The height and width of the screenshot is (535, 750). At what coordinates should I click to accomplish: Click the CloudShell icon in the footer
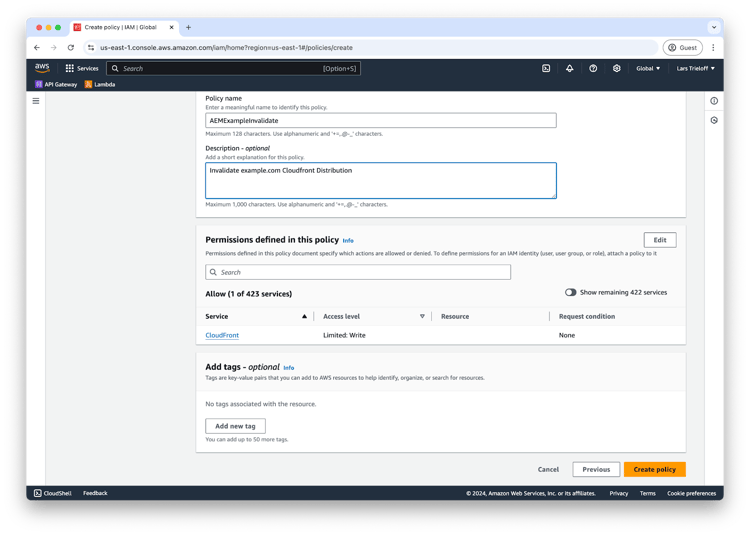pos(38,493)
